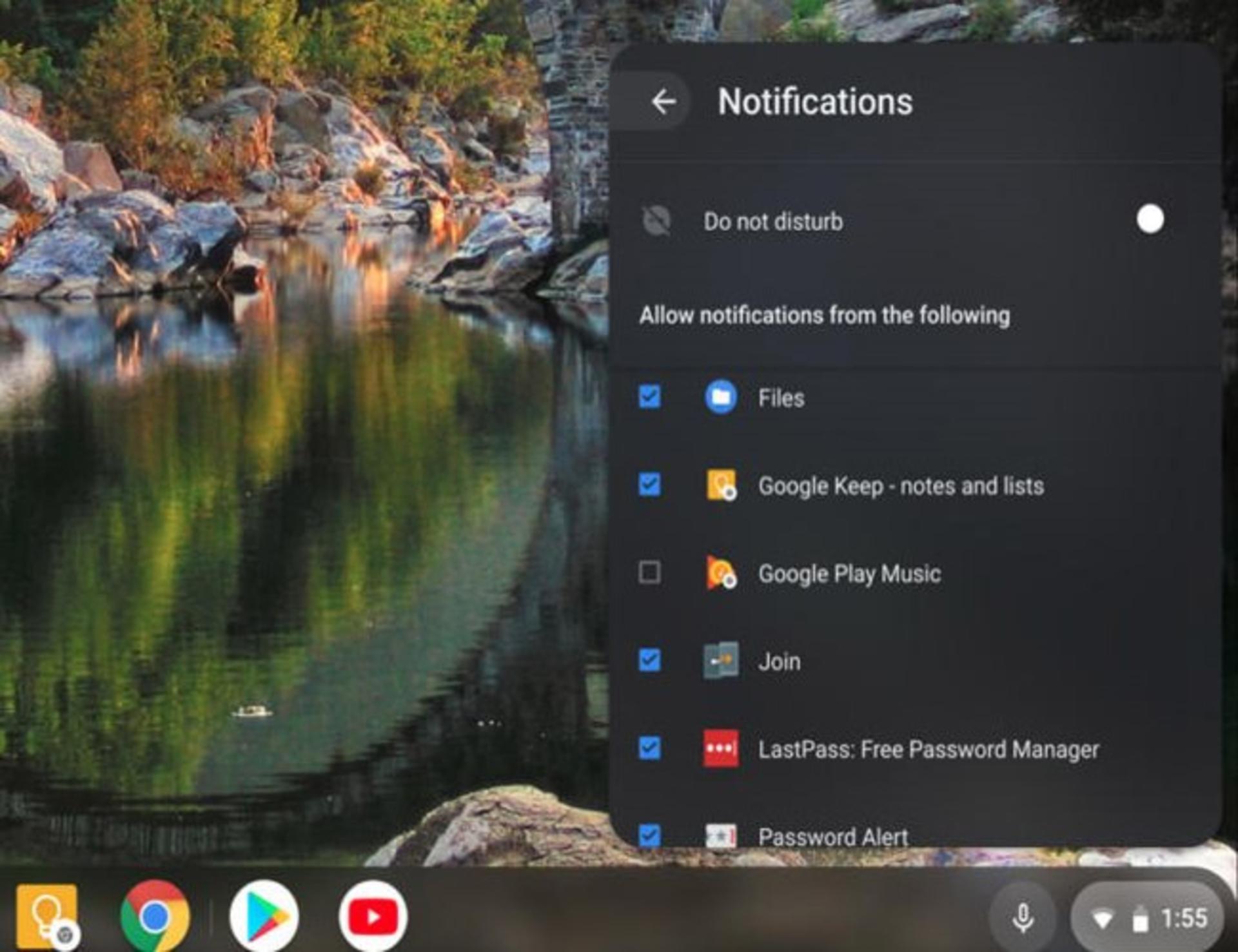Uncheck the Google Keep notifications checkbox
1238x952 pixels.
pyautogui.click(x=649, y=485)
